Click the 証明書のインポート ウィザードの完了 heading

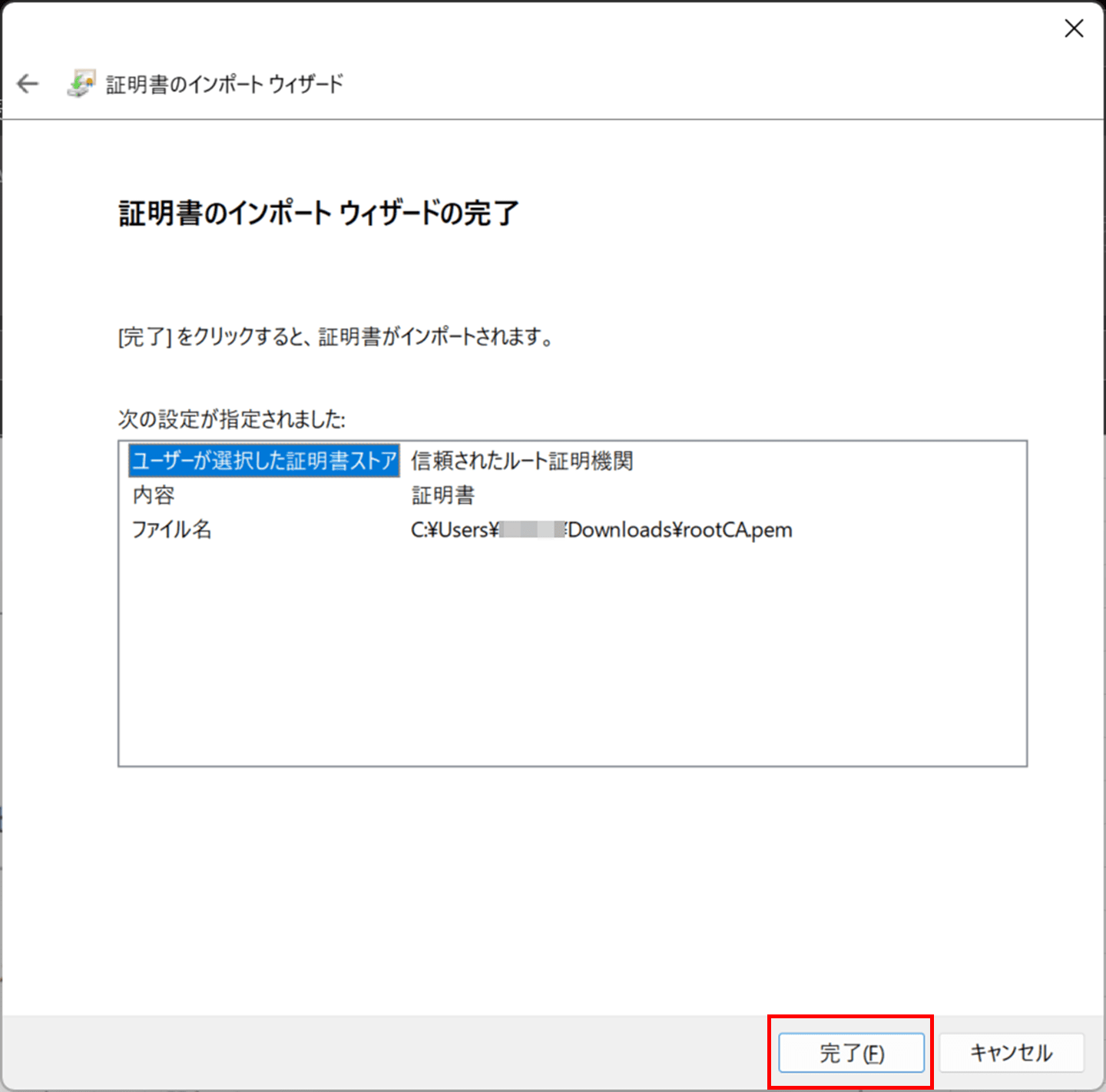click(317, 213)
